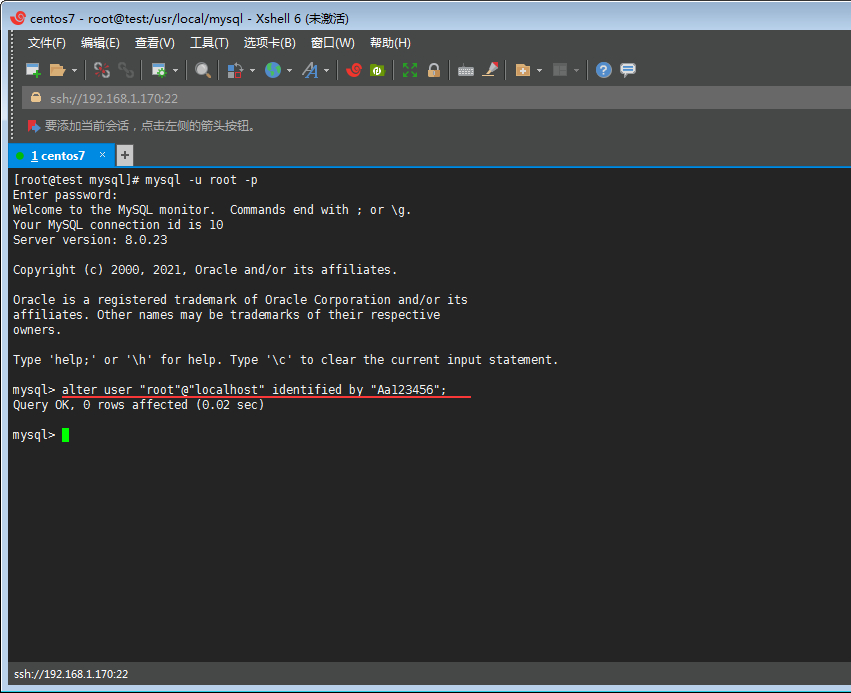Viewport: 851px width, 693px height.
Task: Open the 窗口(W) menu
Action: [x=332, y=43]
